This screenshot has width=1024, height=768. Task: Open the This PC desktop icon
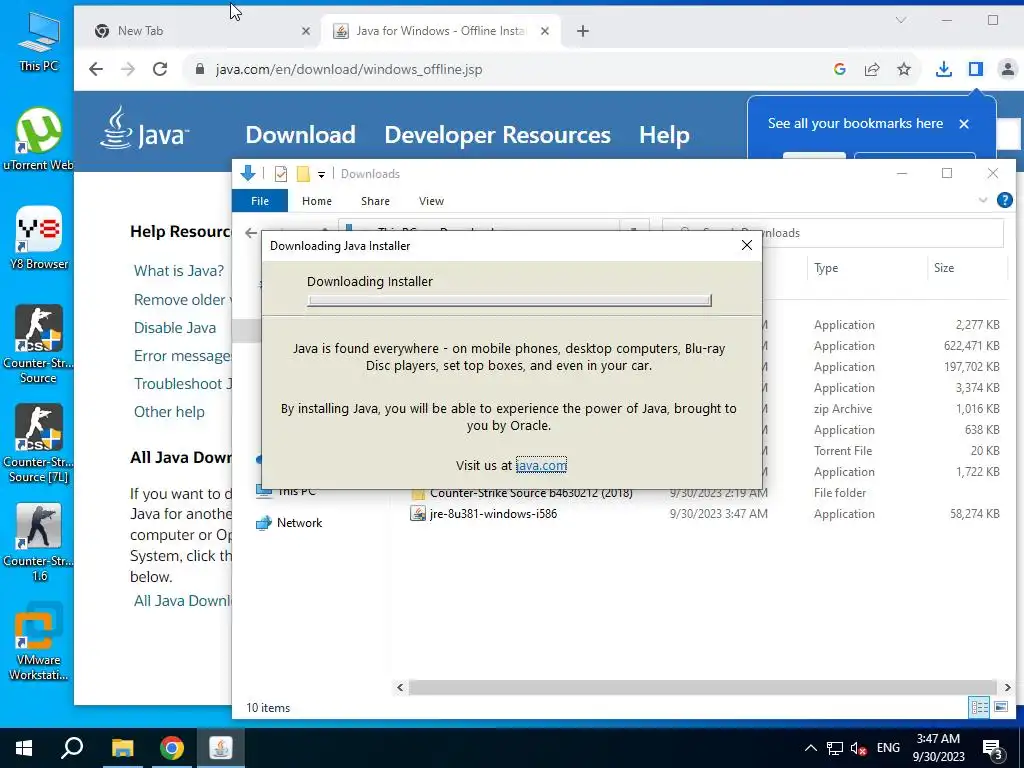click(x=39, y=40)
